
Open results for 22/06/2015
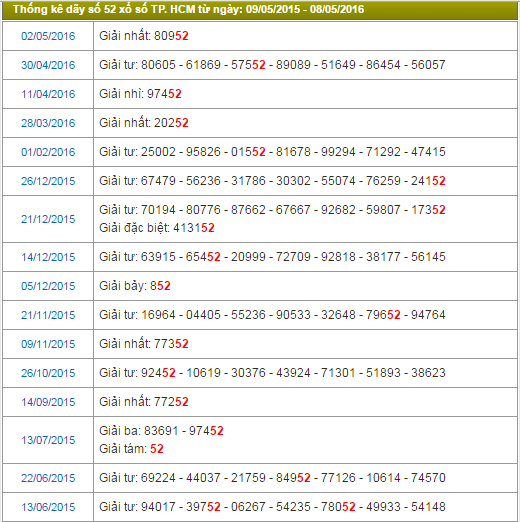click(48, 478)
